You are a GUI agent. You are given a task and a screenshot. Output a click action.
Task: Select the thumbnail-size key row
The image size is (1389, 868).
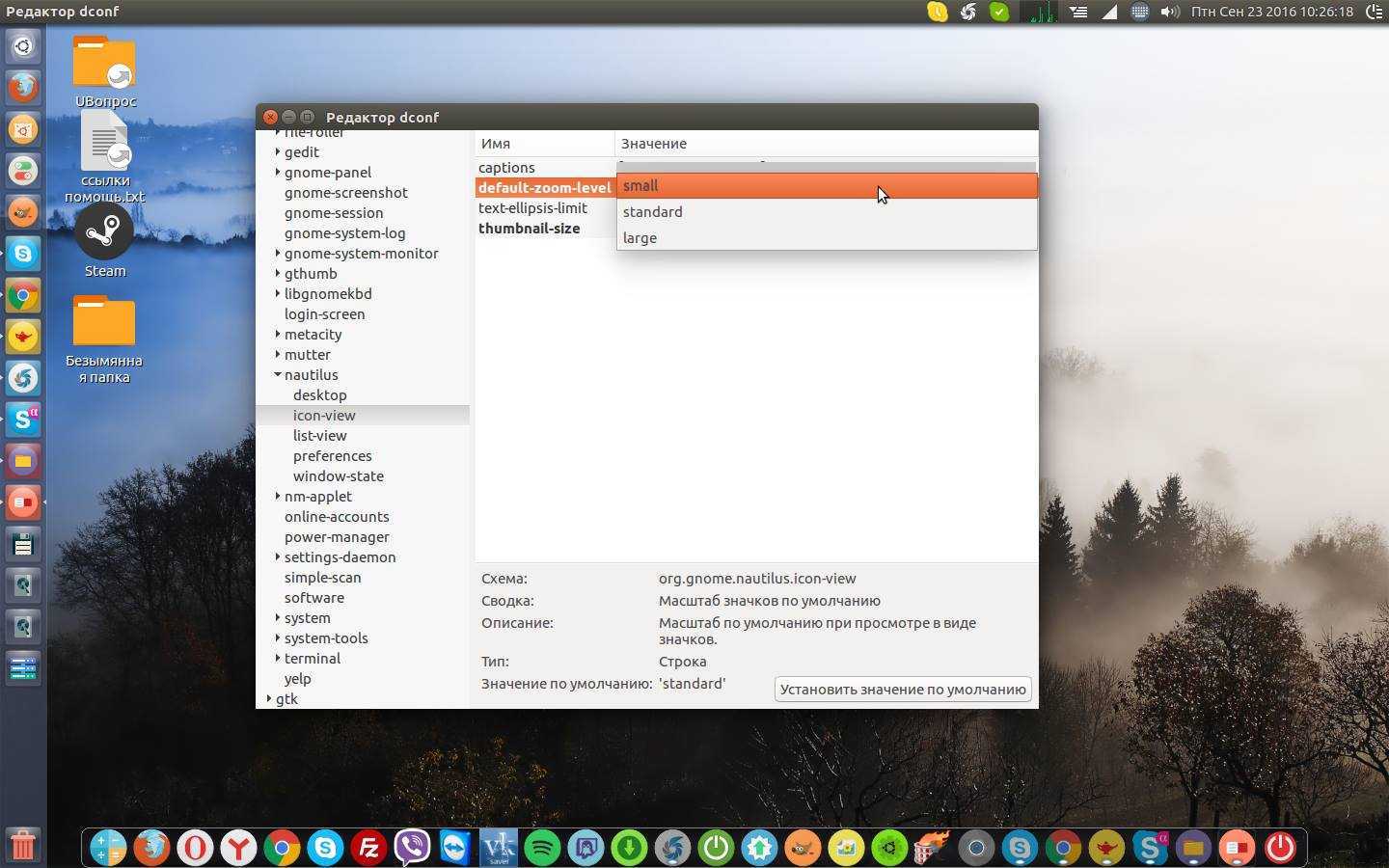pyautogui.click(x=529, y=229)
